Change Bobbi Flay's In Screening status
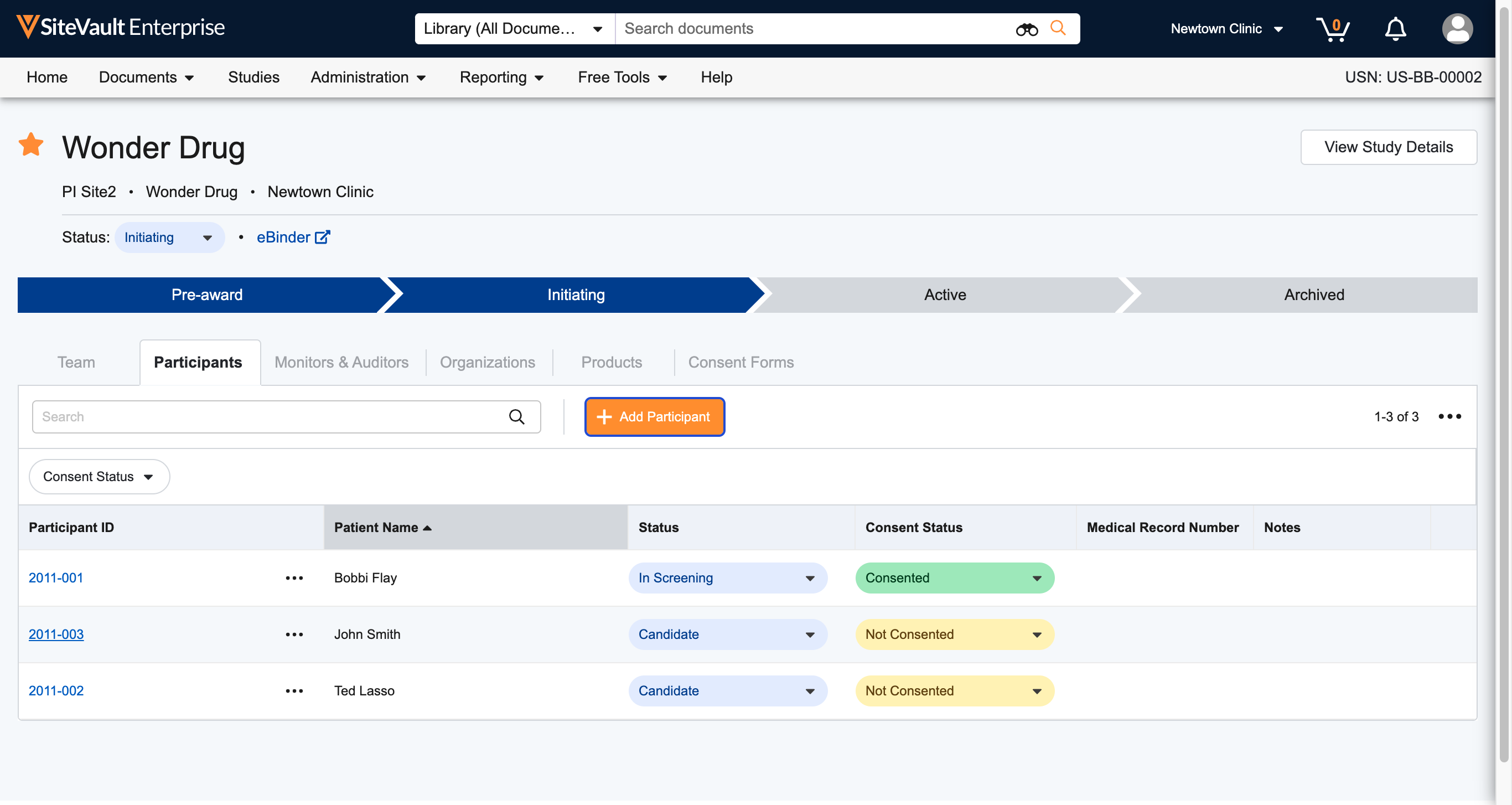The image size is (1512, 805). click(x=728, y=579)
